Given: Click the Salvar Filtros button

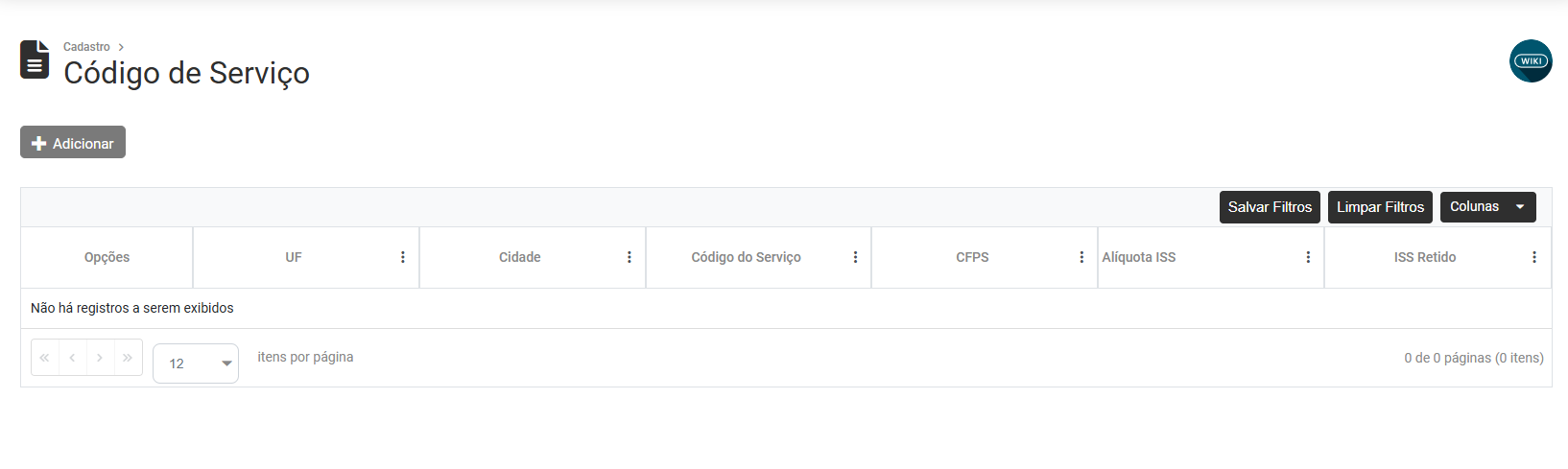Looking at the screenshot, I should [x=1270, y=207].
